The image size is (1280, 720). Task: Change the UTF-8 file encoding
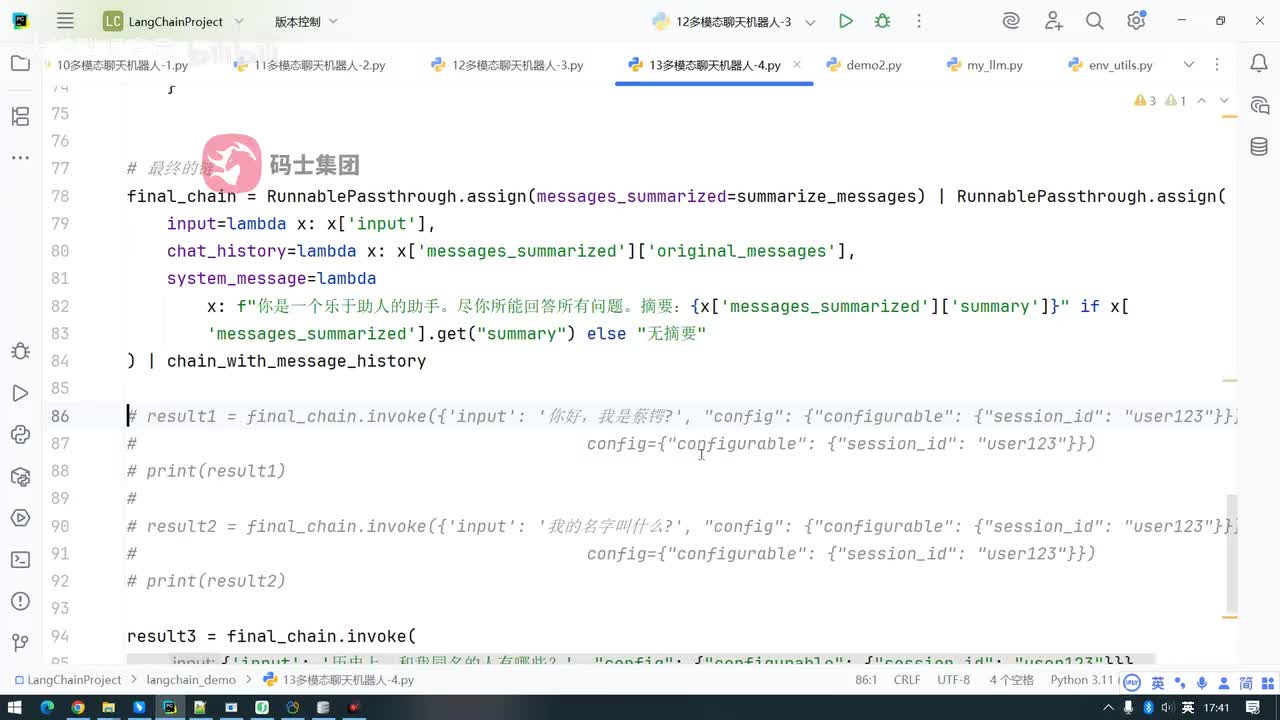954,680
